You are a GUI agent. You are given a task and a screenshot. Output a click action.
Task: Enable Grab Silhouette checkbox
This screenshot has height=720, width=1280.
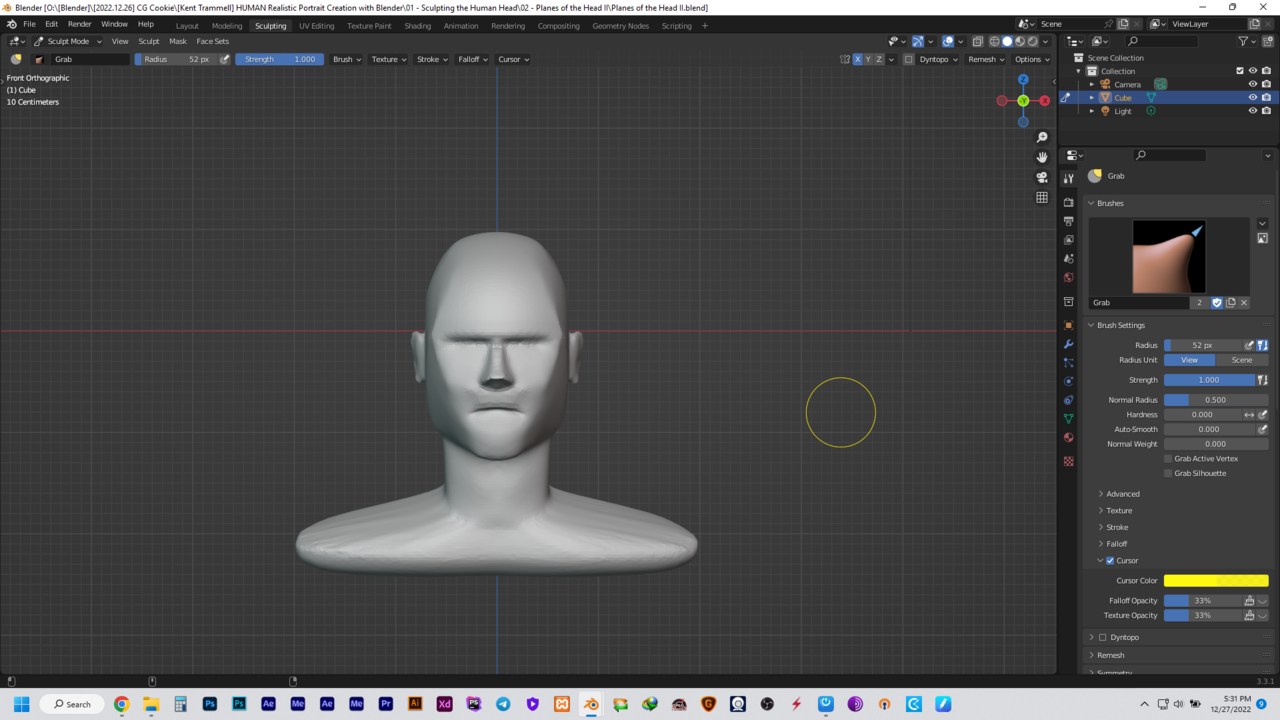1168,473
